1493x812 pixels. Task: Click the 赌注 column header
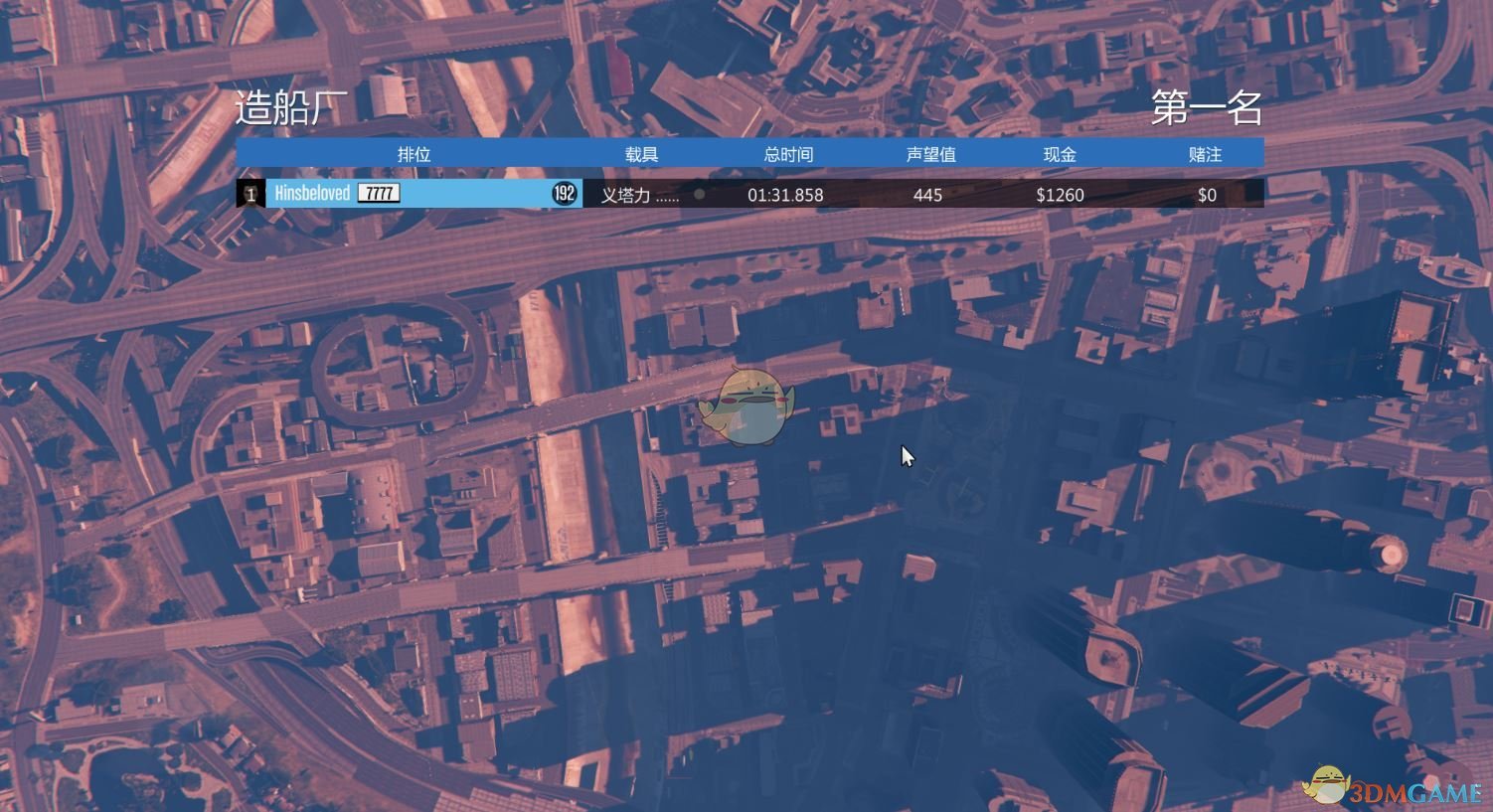pos(1205,154)
